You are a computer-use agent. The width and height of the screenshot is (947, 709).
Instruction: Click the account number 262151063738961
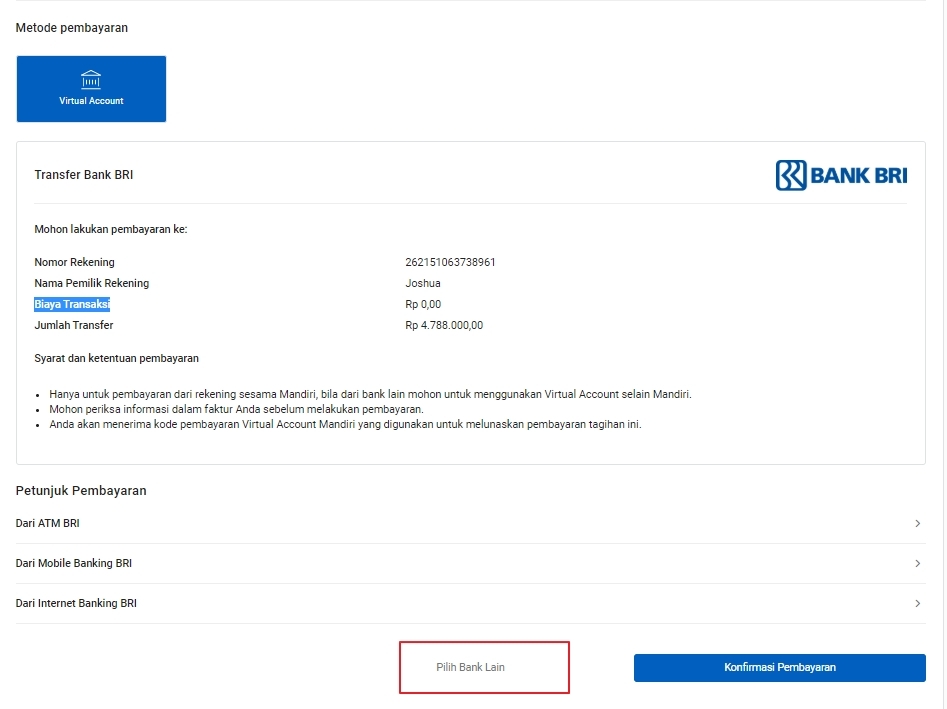point(450,262)
